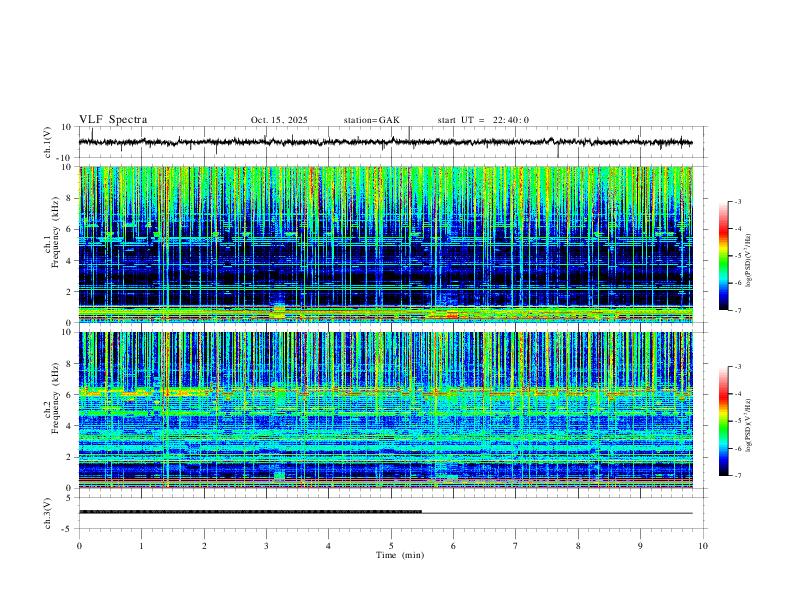Click the "Time (min)" x-axis label

[x=400, y=555]
